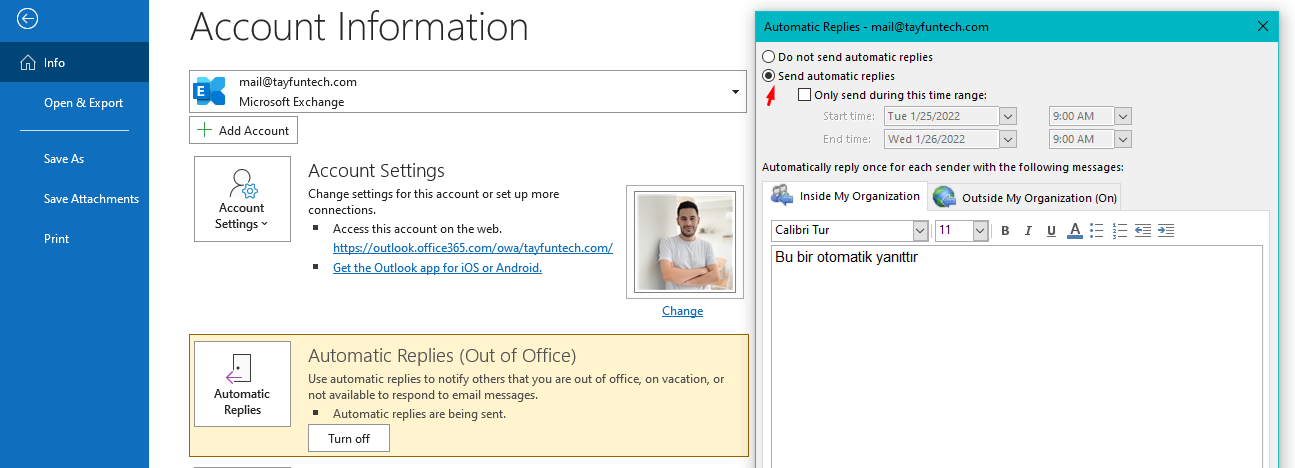
Task: Go back using the back arrow
Action: coord(28,18)
